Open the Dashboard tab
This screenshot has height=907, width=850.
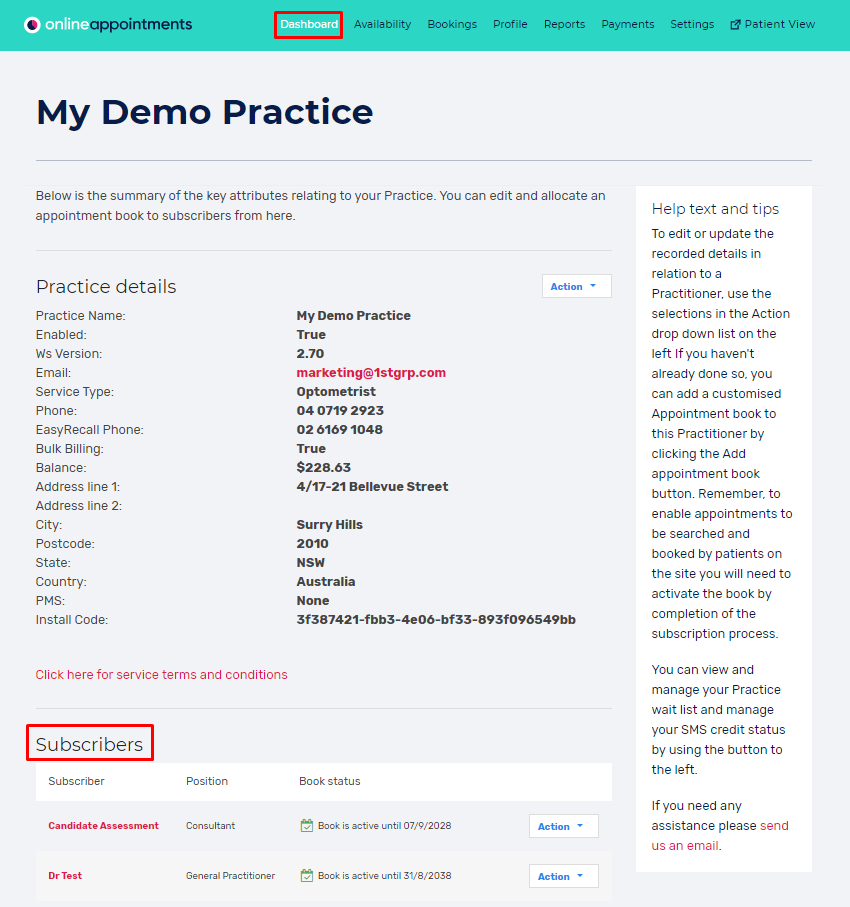(x=309, y=25)
